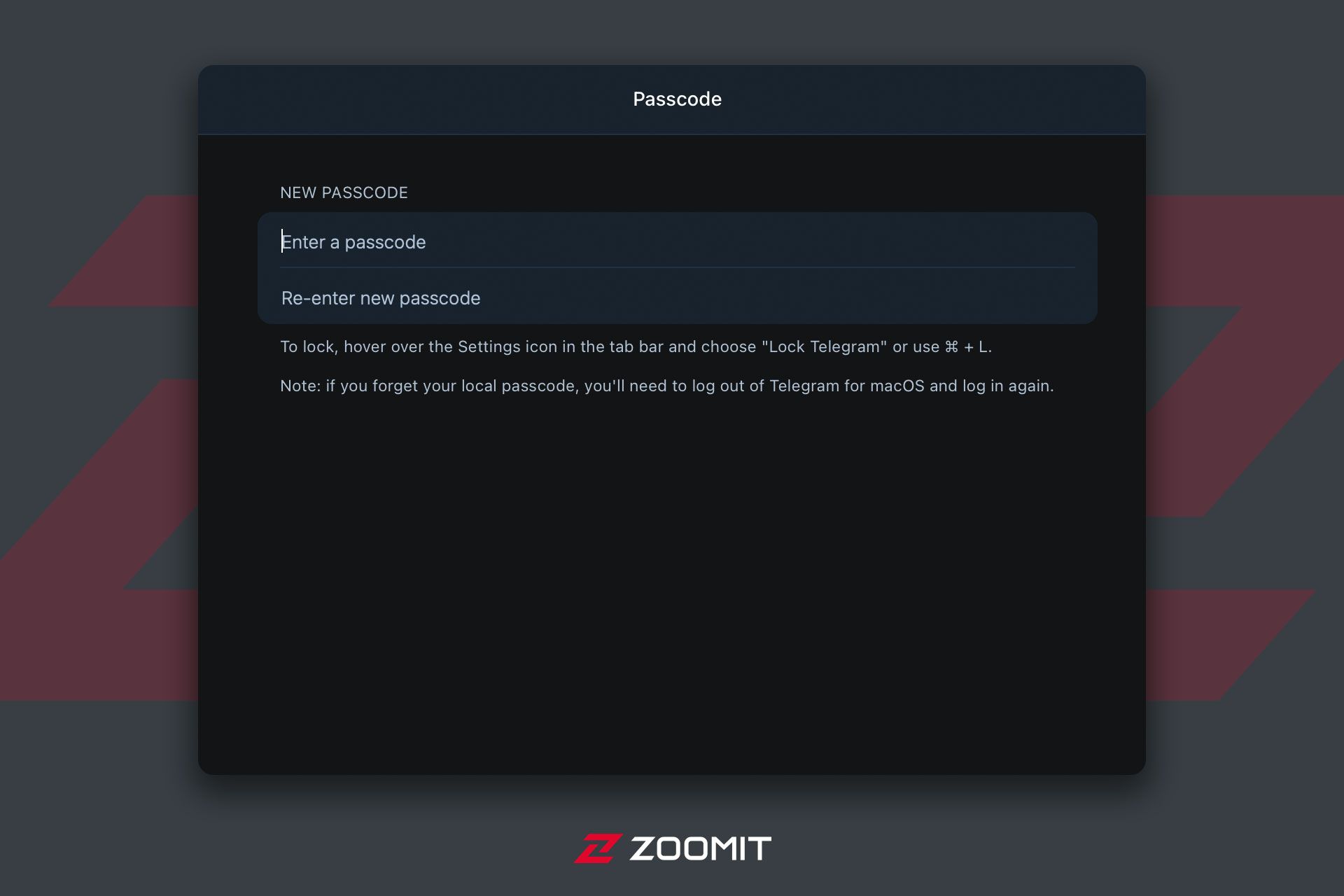Select "Telegram for macOS" in the note
The height and width of the screenshot is (896, 1344).
(x=847, y=386)
